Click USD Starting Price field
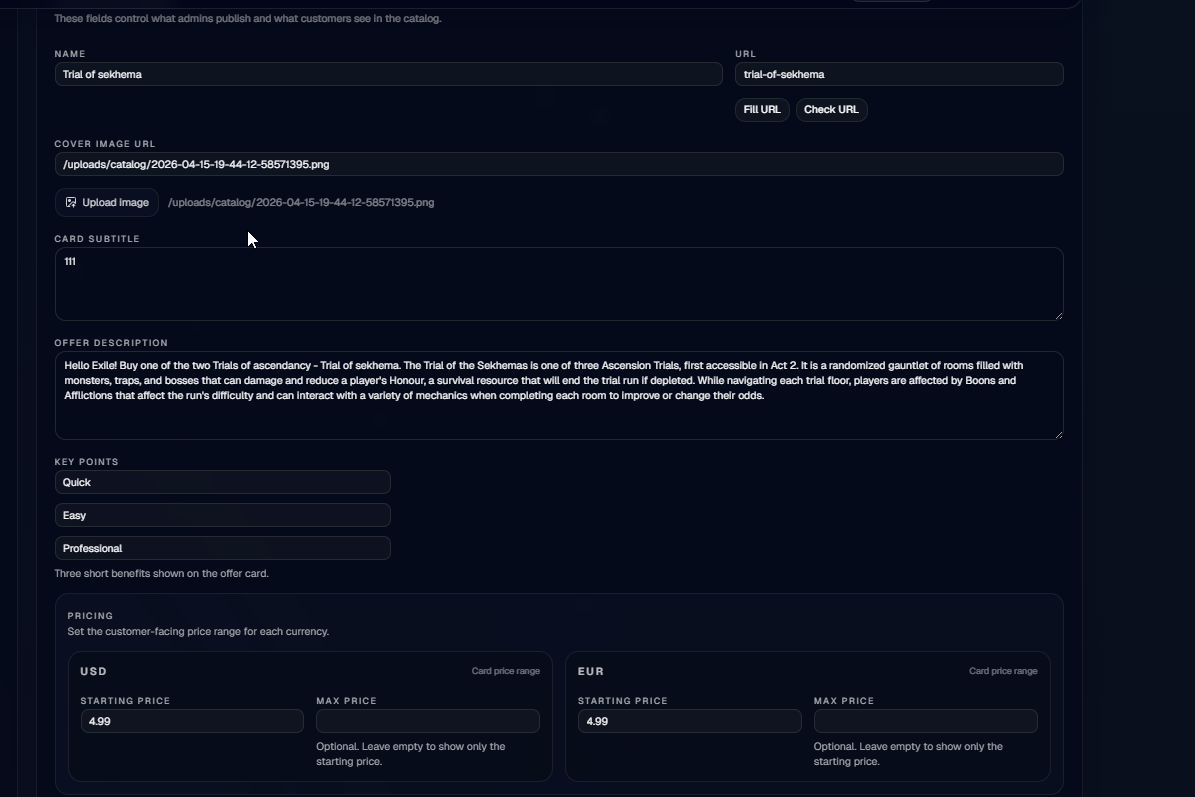The width and height of the screenshot is (1195, 797). click(x=192, y=721)
